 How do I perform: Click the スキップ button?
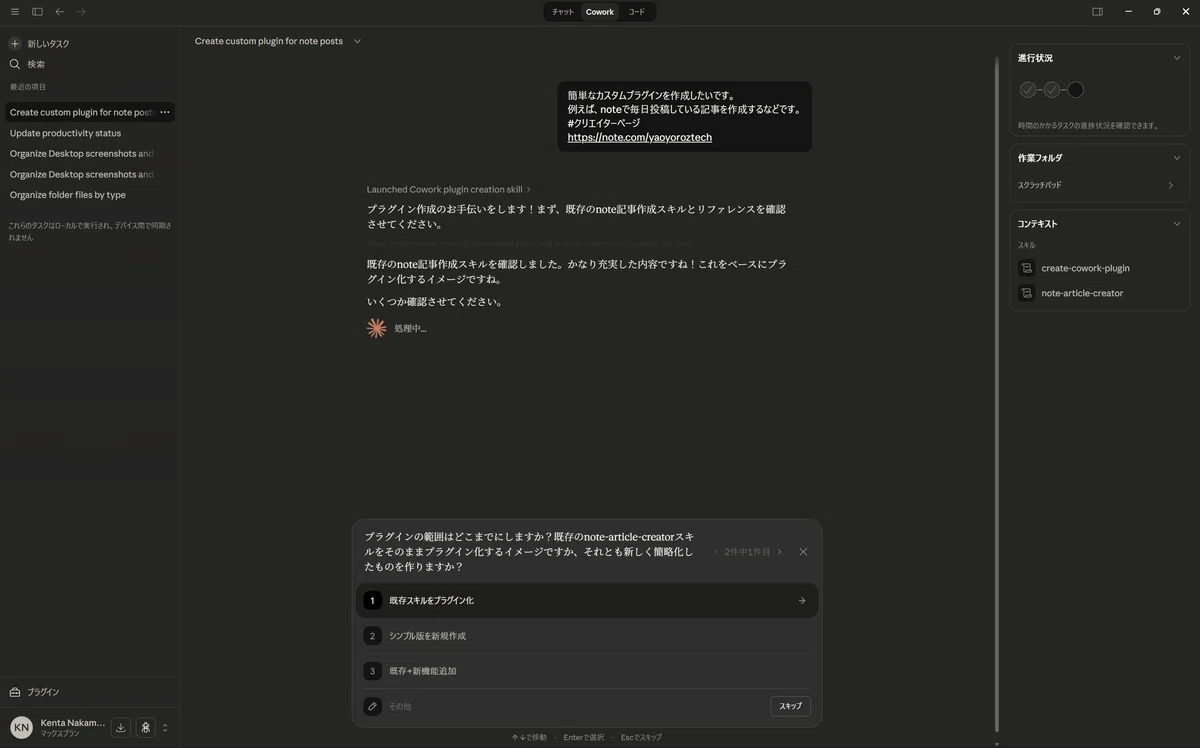pos(790,706)
